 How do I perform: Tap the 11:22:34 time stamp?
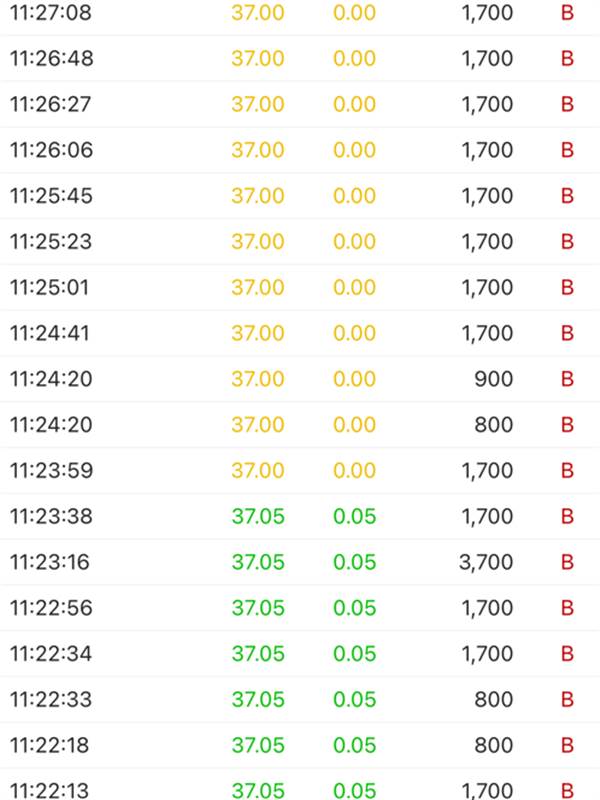pyautogui.click(x=51, y=654)
